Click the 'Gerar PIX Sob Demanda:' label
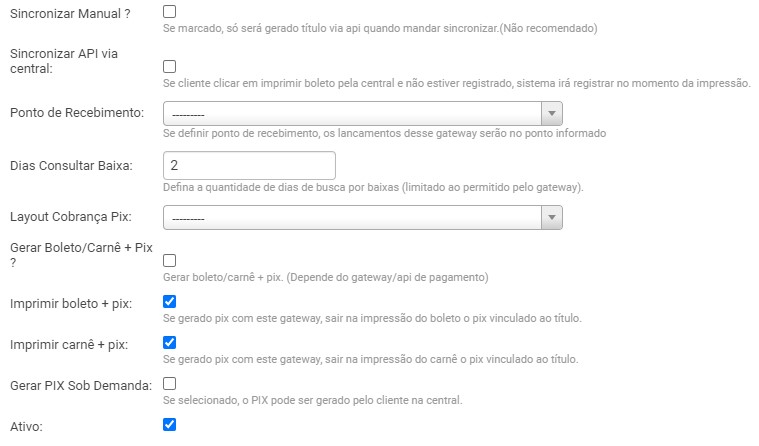 click(x=79, y=386)
